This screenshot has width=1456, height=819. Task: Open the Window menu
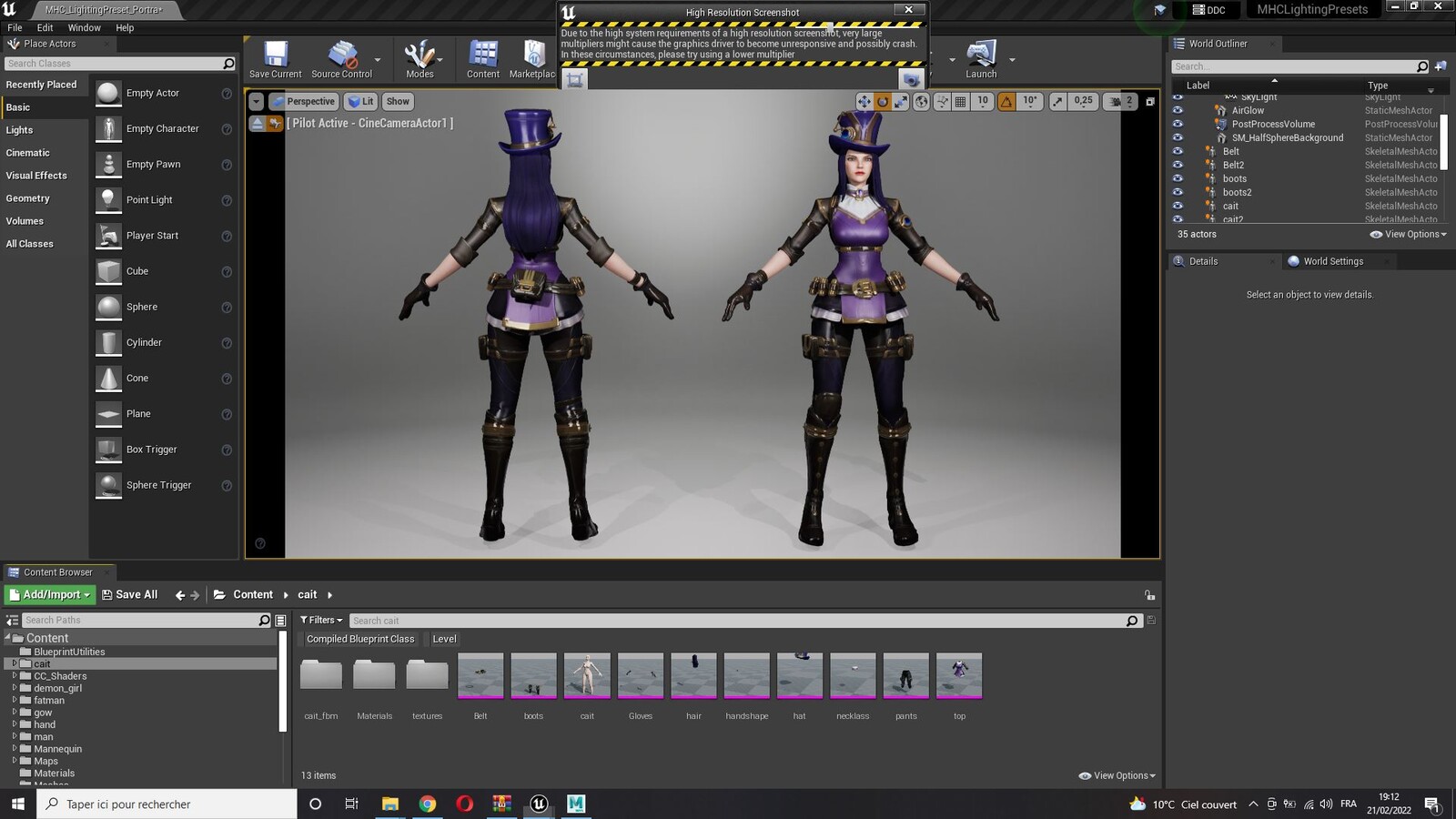[84, 28]
